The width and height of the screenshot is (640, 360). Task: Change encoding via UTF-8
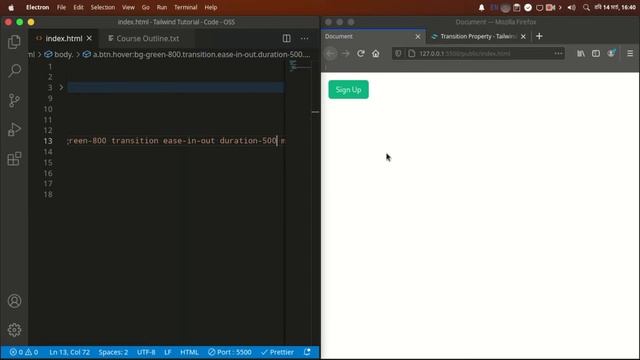pyautogui.click(x=146, y=352)
